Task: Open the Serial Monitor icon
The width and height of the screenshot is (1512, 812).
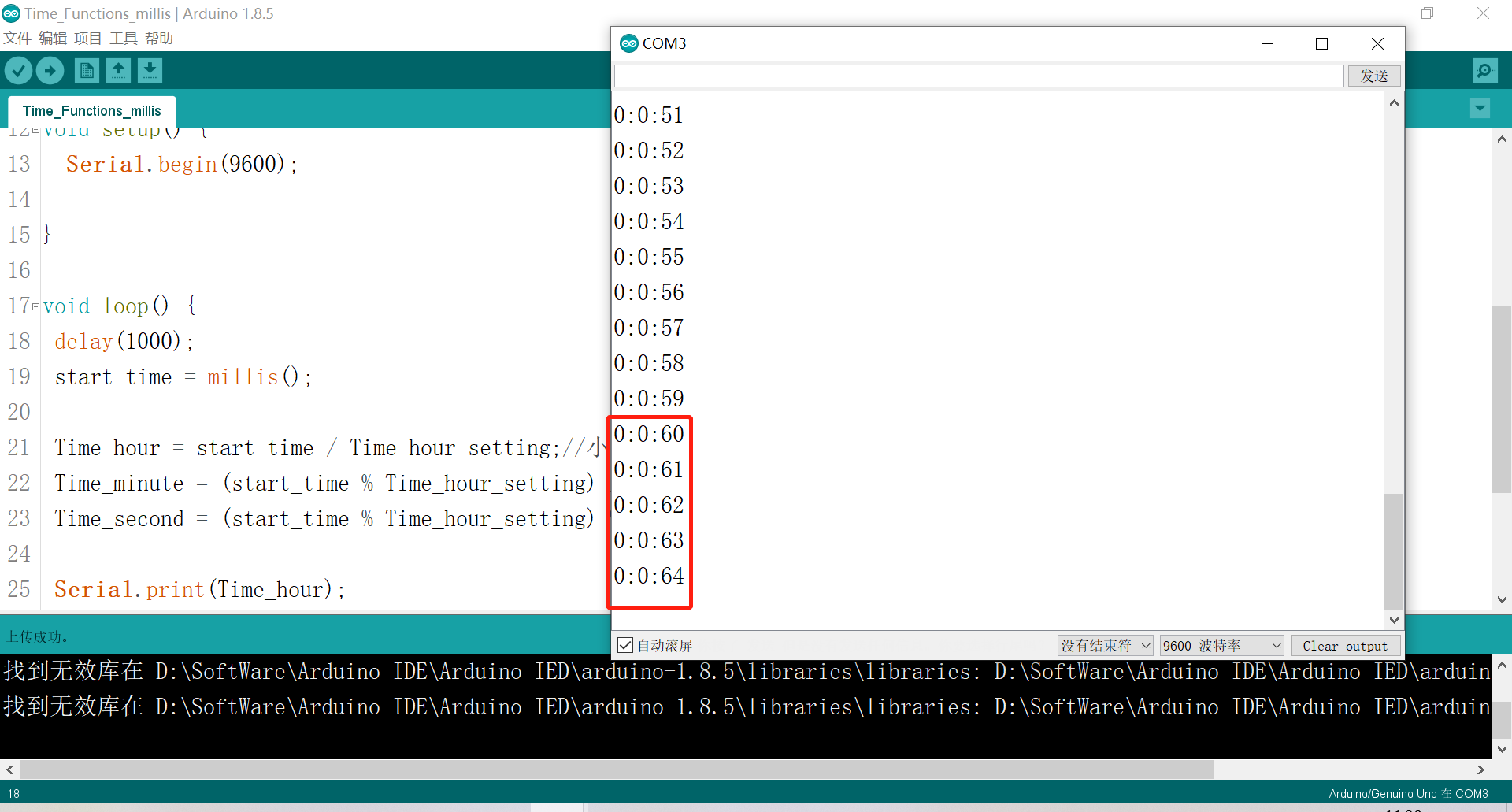Action: (1484, 70)
